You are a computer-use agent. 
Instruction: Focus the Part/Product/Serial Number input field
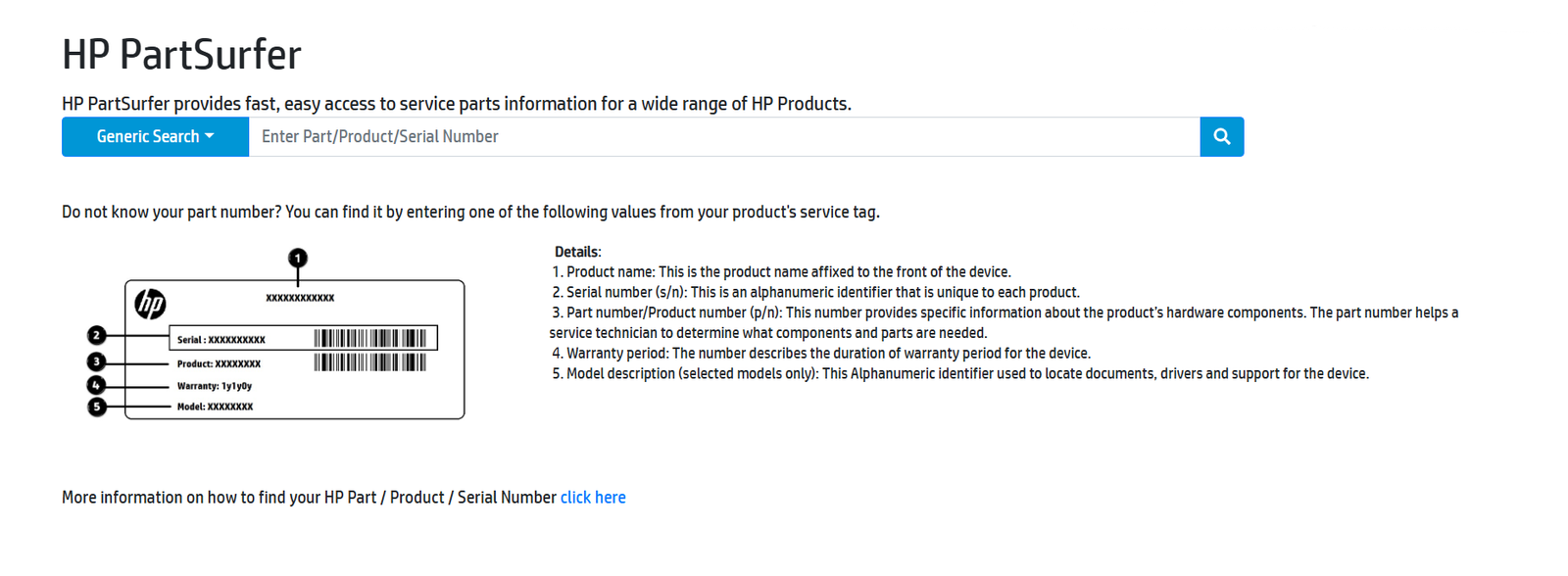pyautogui.click(x=724, y=136)
